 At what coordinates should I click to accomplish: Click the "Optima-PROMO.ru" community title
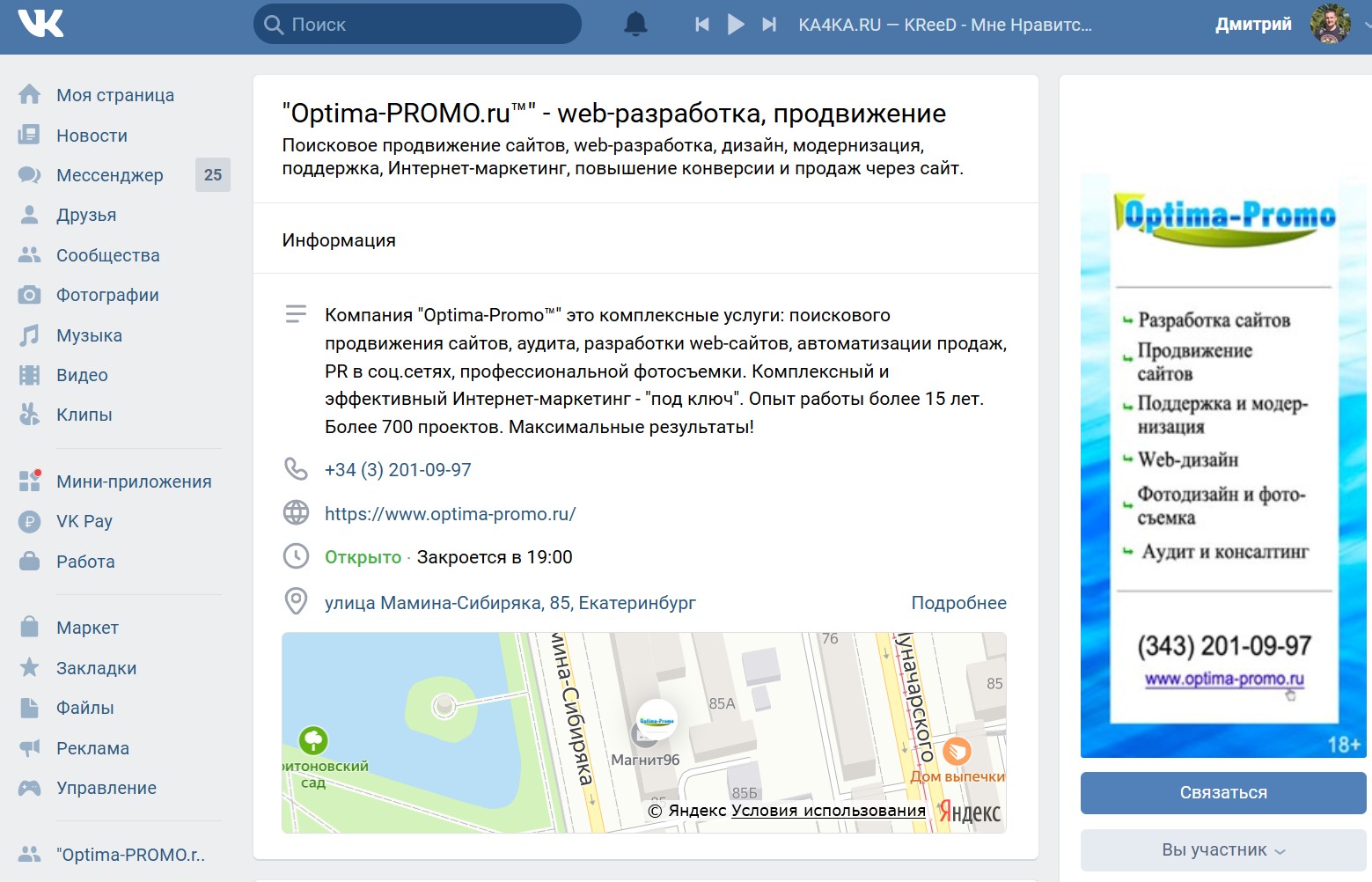click(x=613, y=114)
